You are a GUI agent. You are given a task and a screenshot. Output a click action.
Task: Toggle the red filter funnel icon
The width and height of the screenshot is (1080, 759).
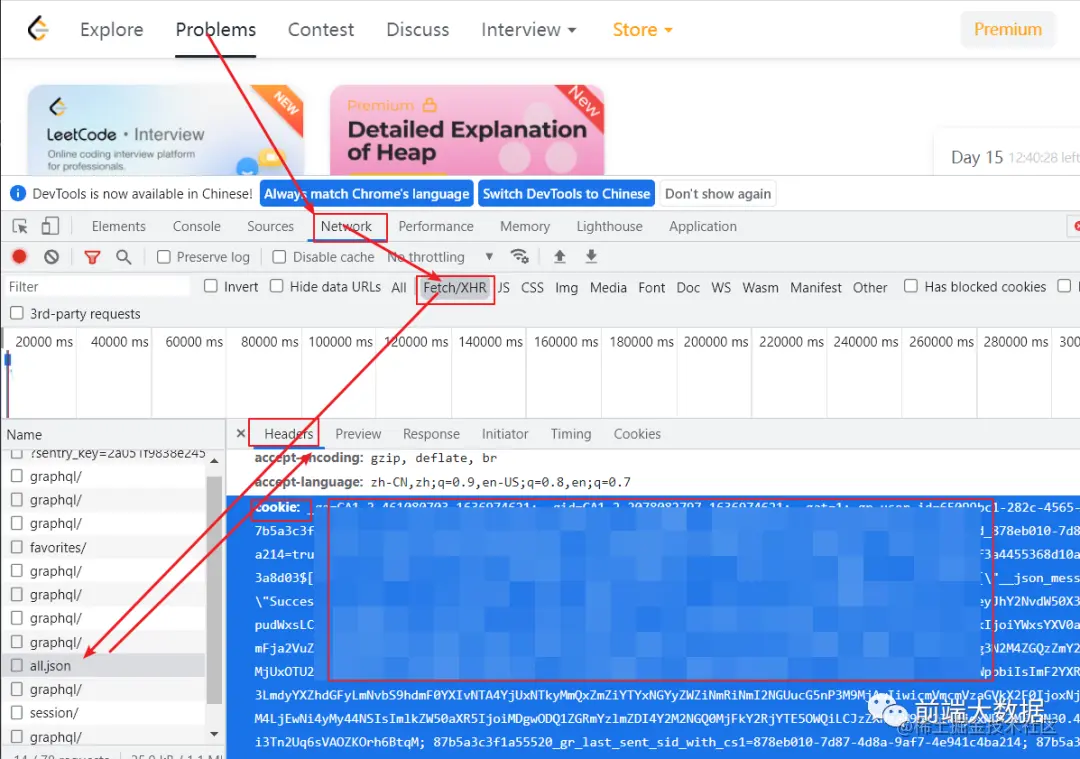click(x=92, y=257)
